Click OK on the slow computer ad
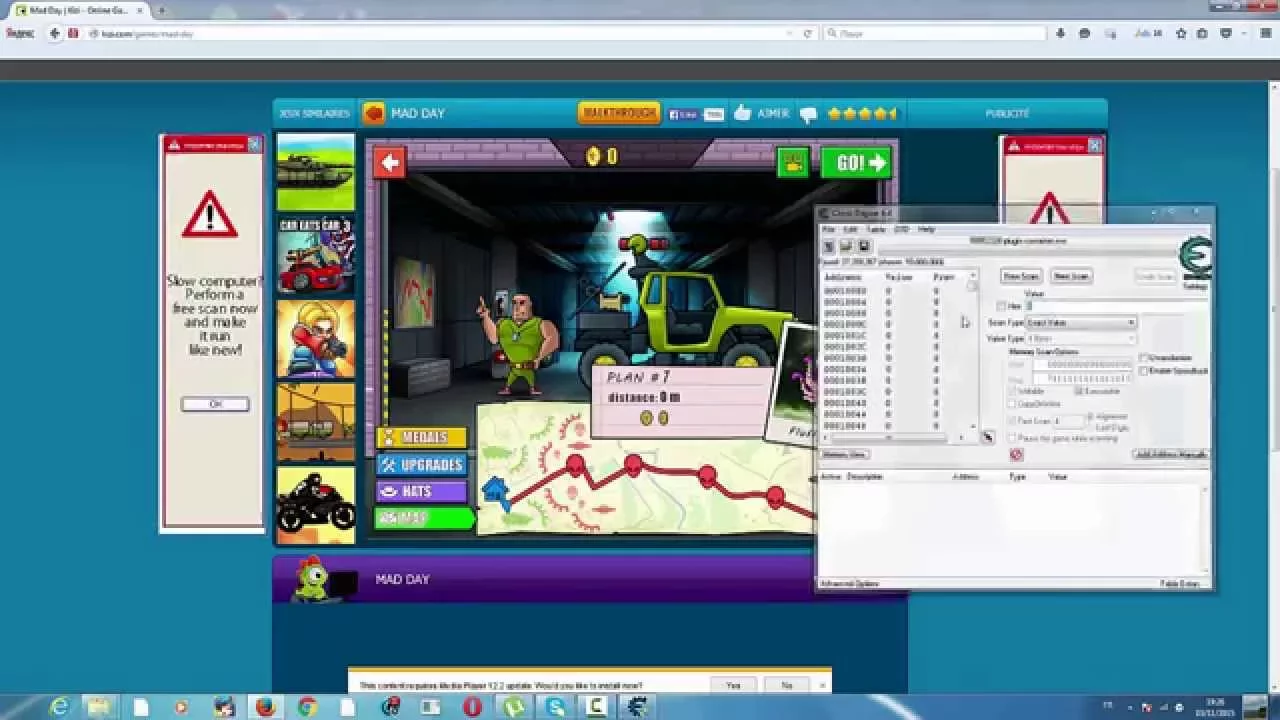1280x720 pixels. point(215,404)
